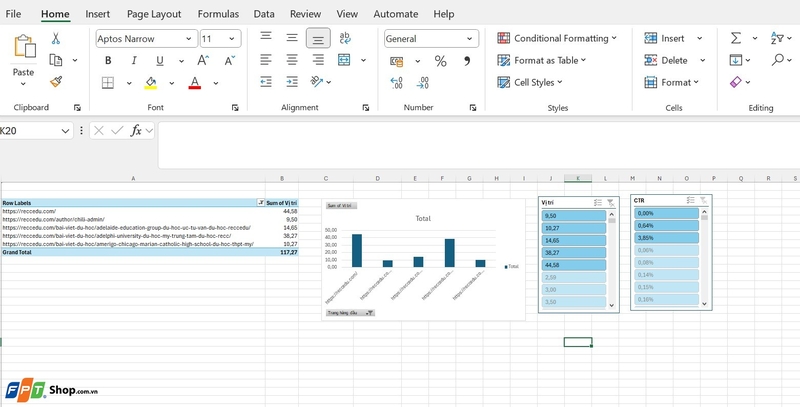The width and height of the screenshot is (800, 407).
Task: Toggle Italic formatting
Action: tap(134, 61)
